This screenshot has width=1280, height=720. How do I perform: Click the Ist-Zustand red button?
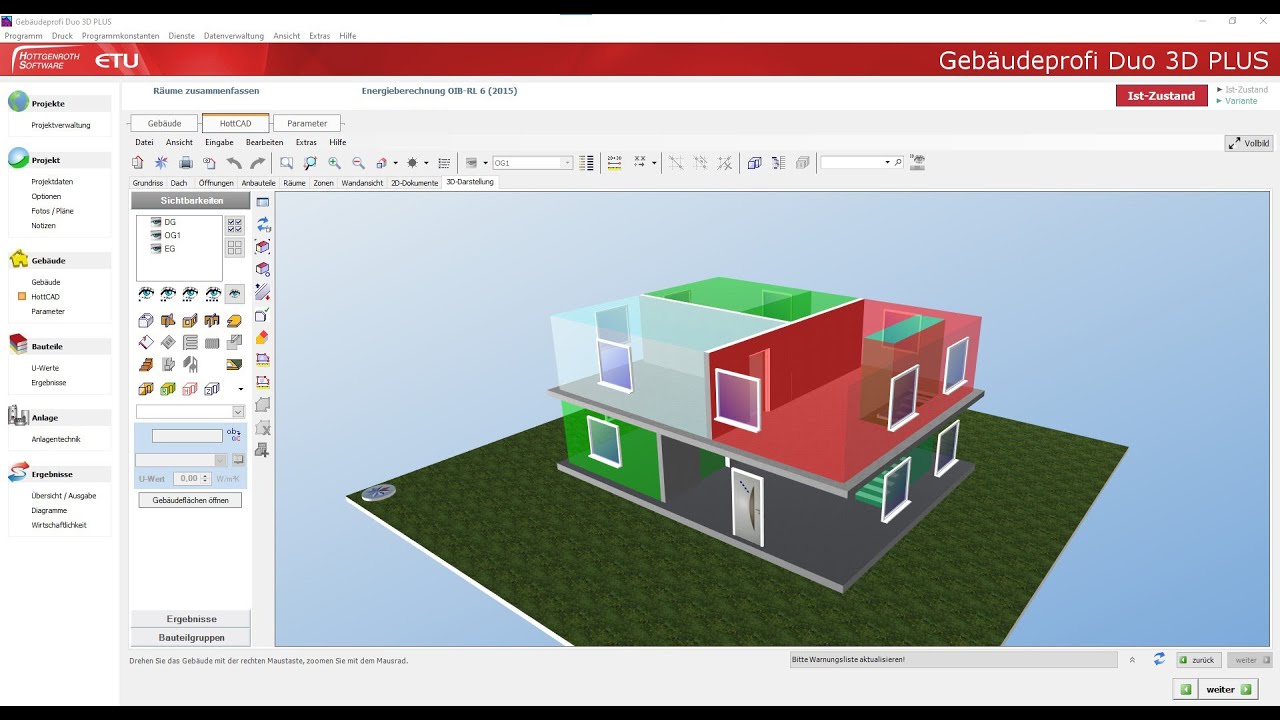pos(1161,96)
